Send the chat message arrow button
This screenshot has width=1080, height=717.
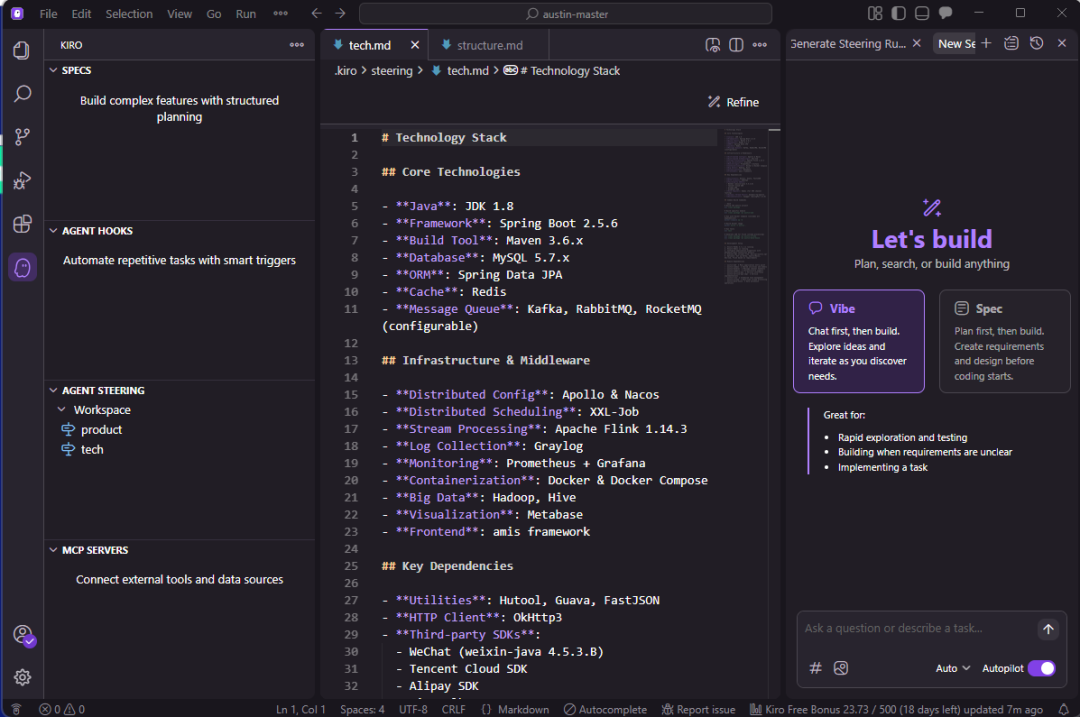point(1048,629)
